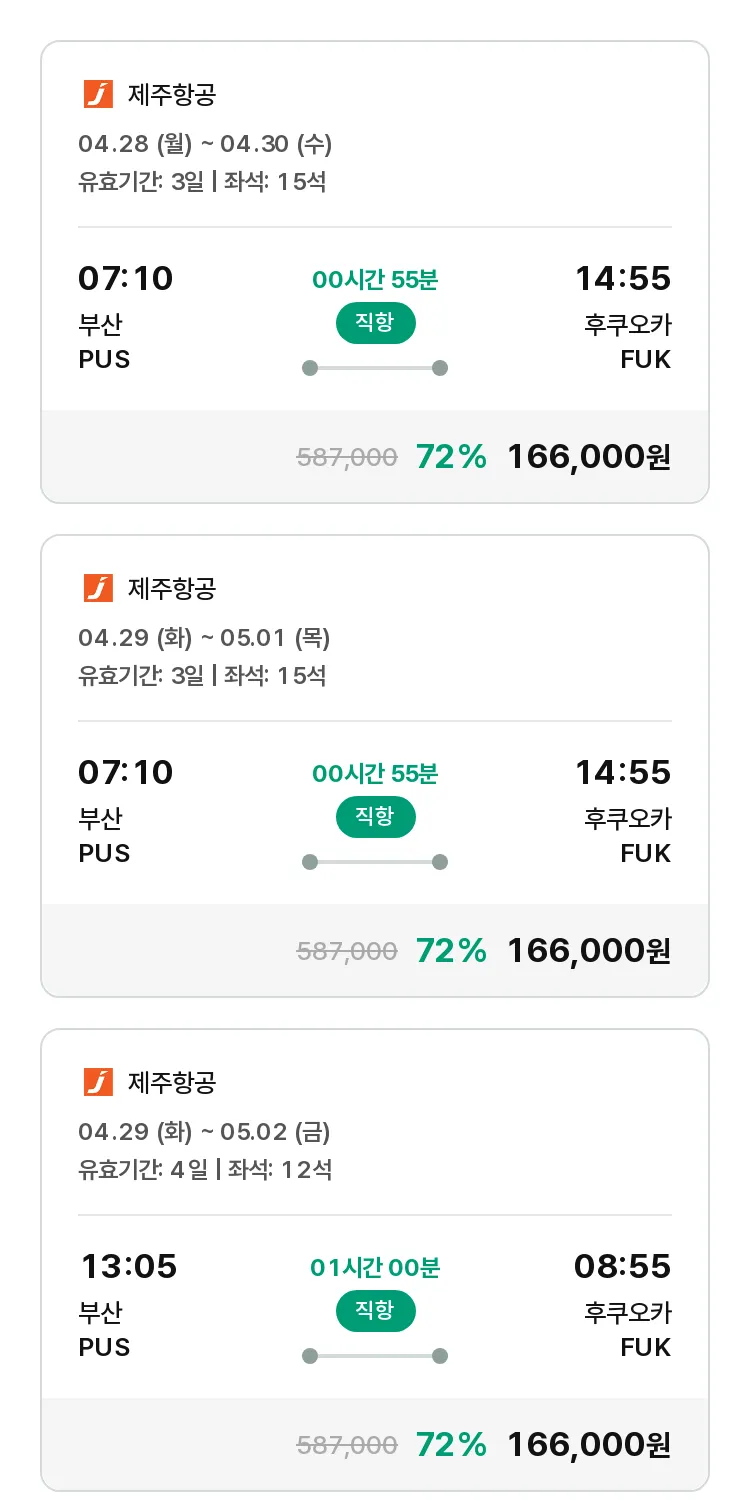Click the 13:05 departure time from 부산
The height and width of the screenshot is (1510, 750).
click(x=129, y=1267)
